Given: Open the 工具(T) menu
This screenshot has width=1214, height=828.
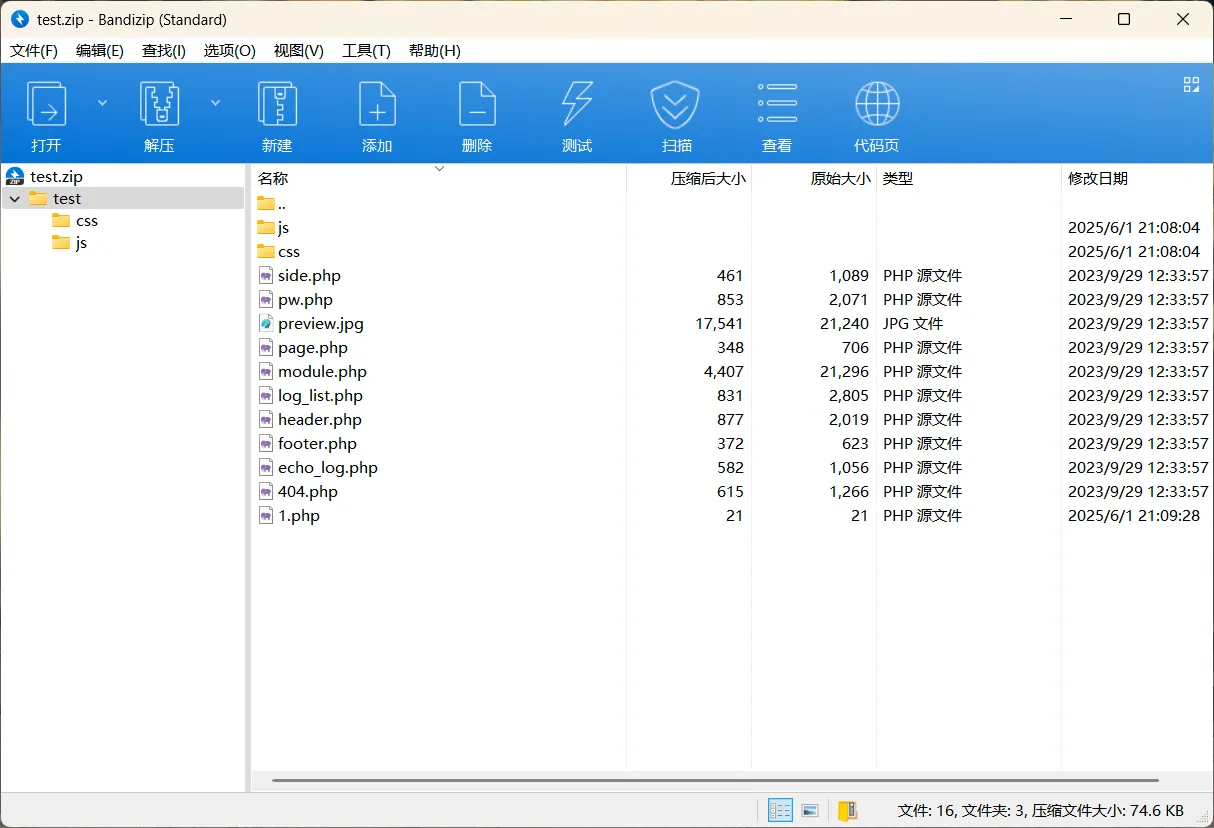Looking at the screenshot, I should (x=366, y=51).
